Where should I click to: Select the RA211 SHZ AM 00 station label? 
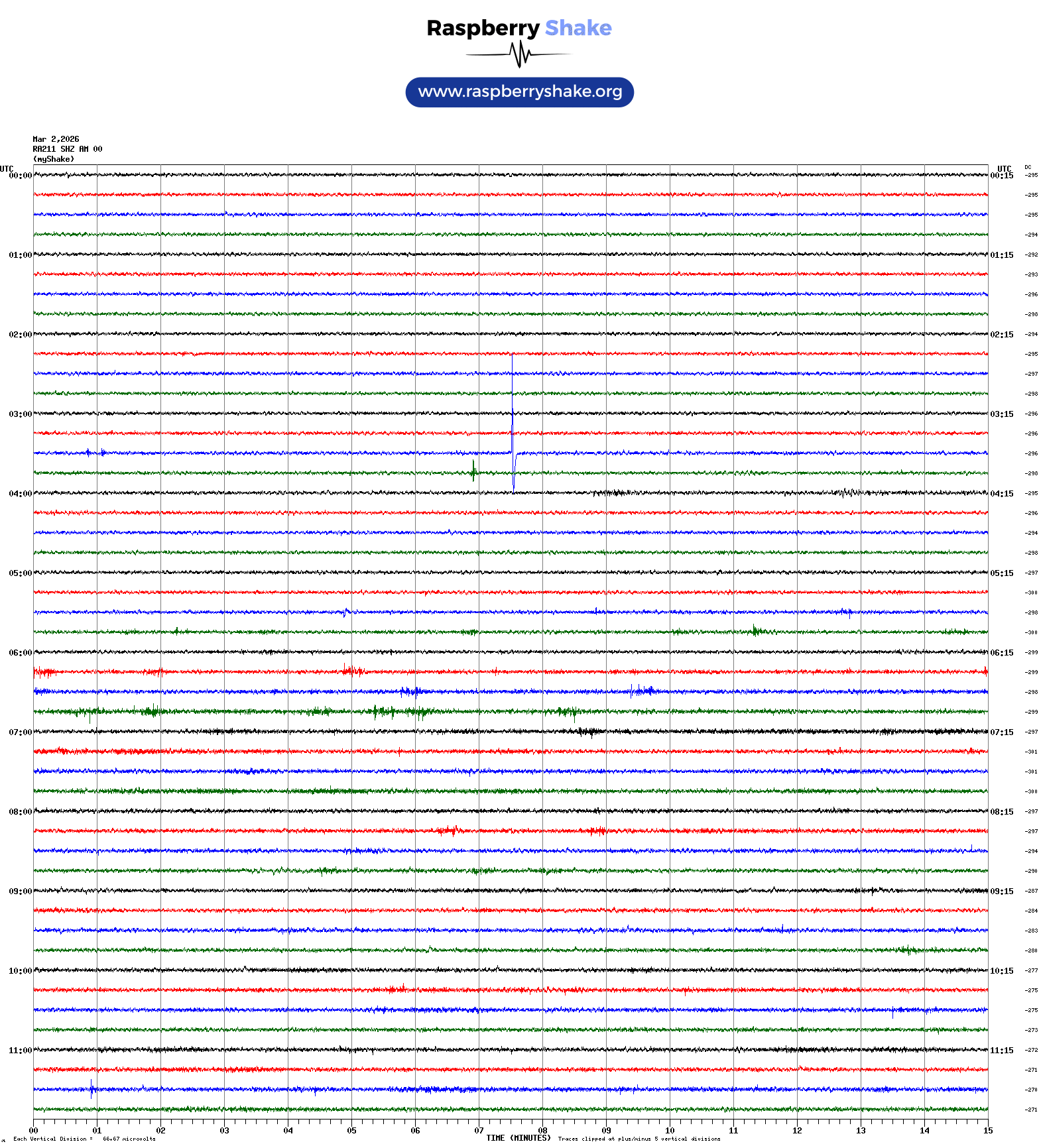point(68,149)
